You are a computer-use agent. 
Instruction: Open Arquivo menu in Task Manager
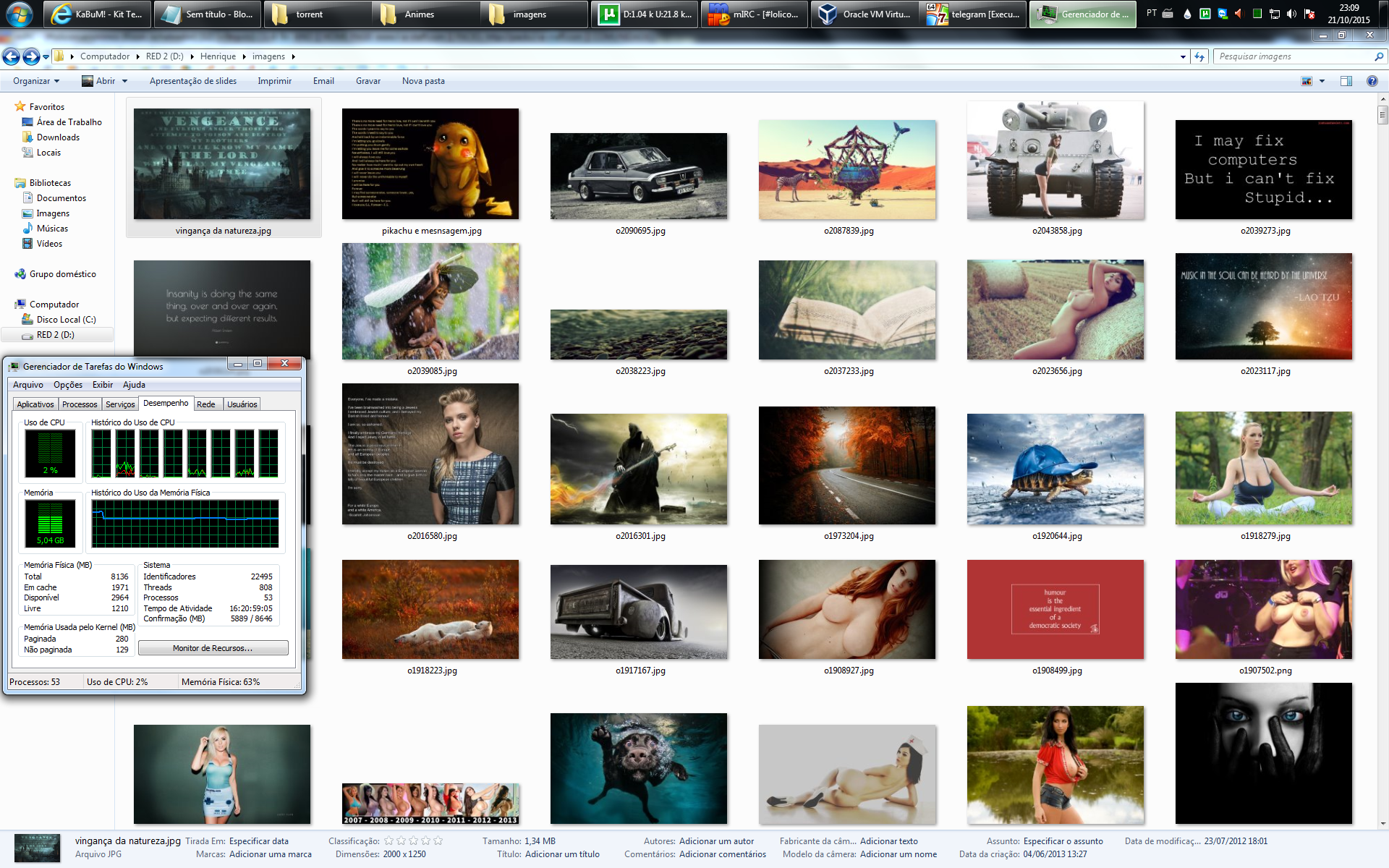point(28,385)
